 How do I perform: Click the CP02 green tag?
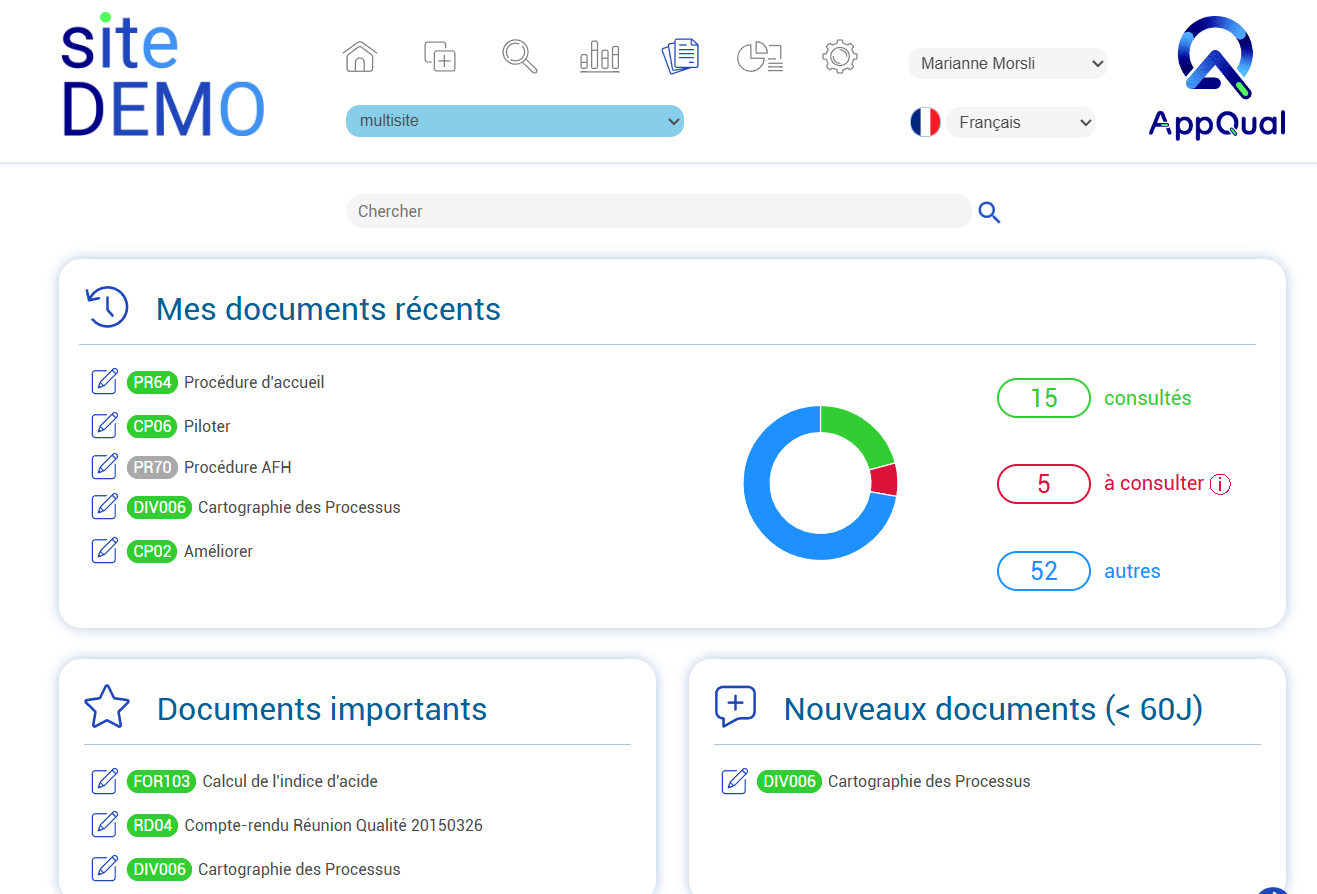152,551
